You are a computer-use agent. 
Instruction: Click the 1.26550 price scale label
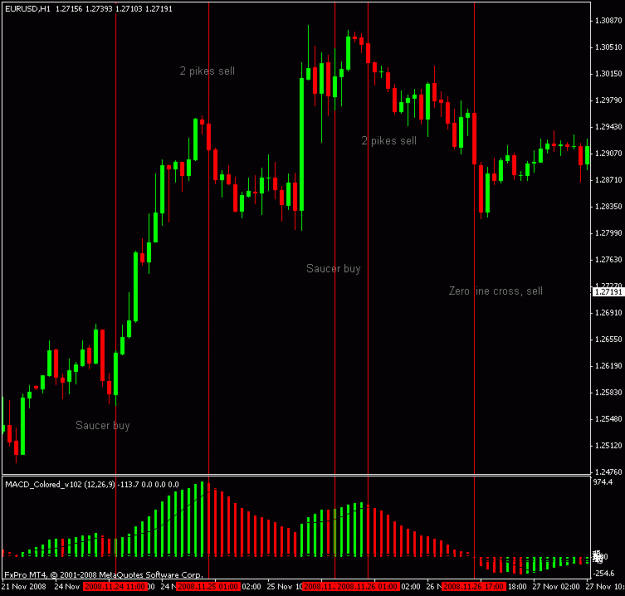point(608,339)
